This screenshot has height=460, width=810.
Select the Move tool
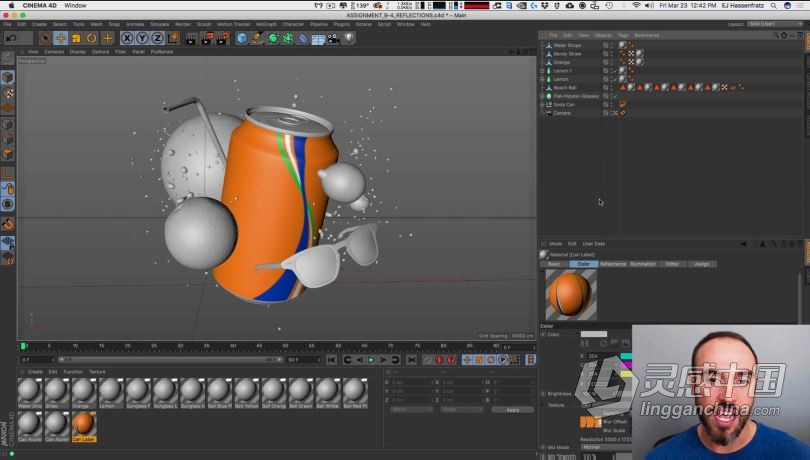click(61, 38)
